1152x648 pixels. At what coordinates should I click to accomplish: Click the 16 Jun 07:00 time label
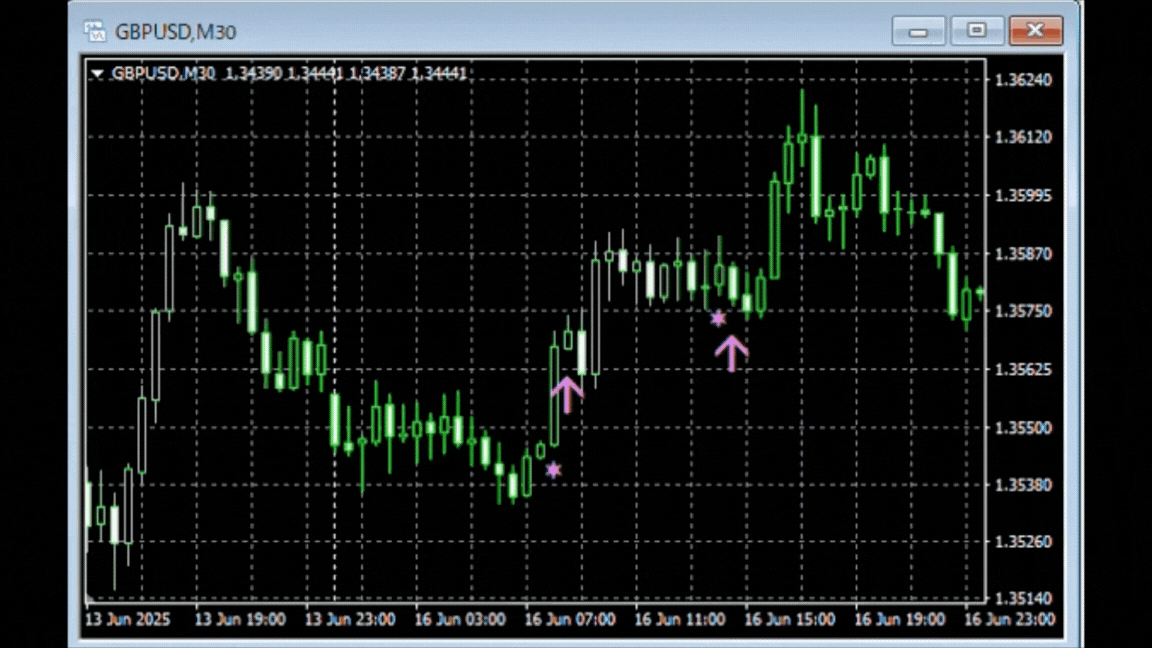(569, 619)
